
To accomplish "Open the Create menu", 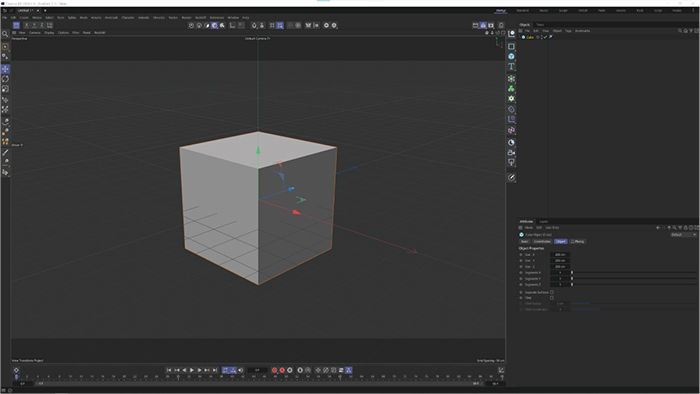I will 24,18.
